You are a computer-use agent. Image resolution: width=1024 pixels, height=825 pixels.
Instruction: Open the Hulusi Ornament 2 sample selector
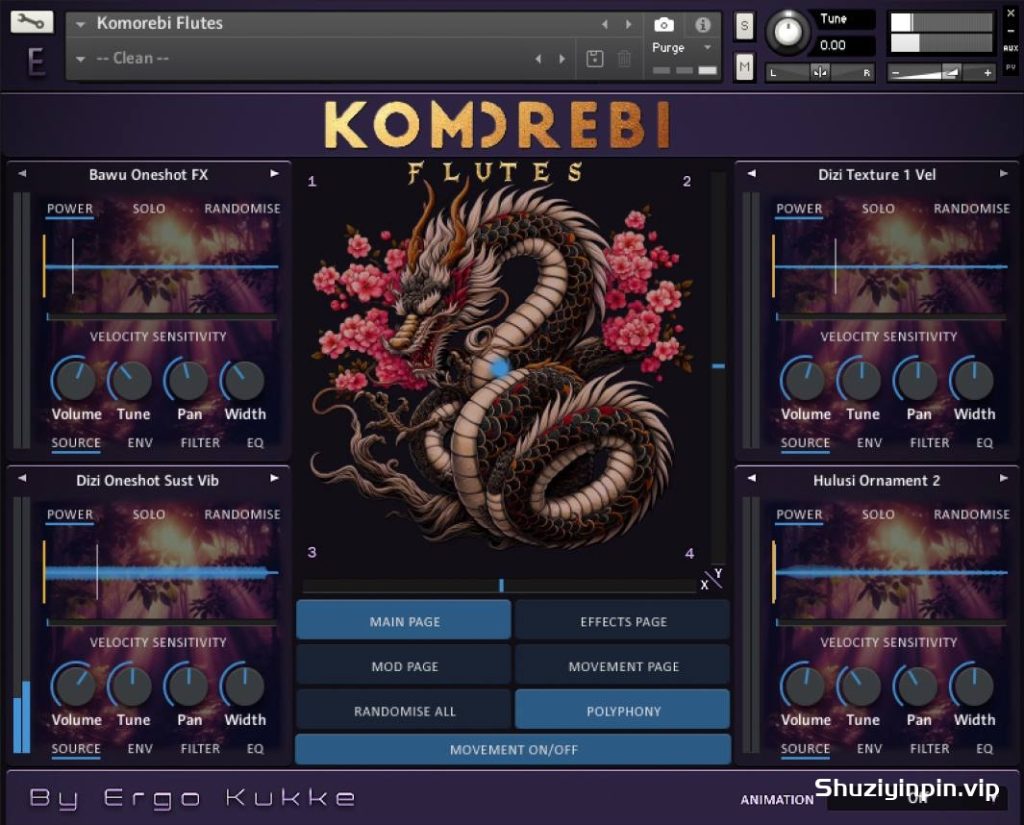tap(876, 480)
